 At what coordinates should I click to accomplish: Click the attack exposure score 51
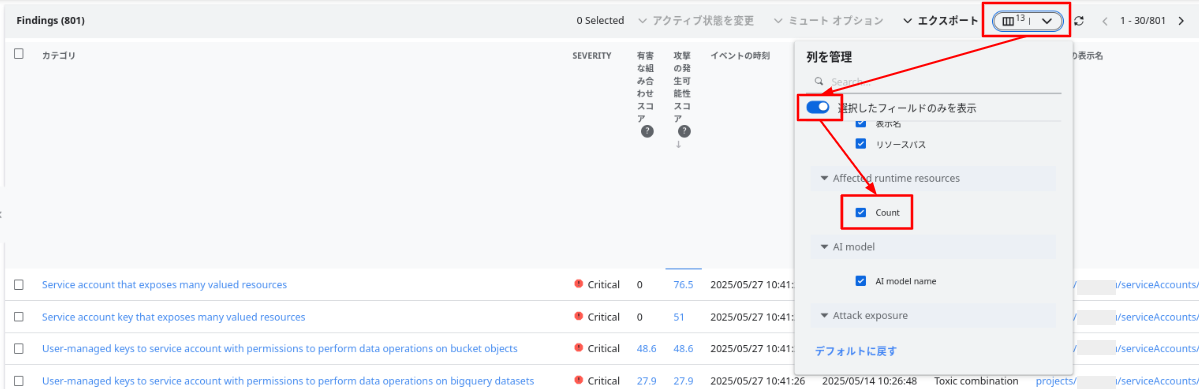[679, 316]
